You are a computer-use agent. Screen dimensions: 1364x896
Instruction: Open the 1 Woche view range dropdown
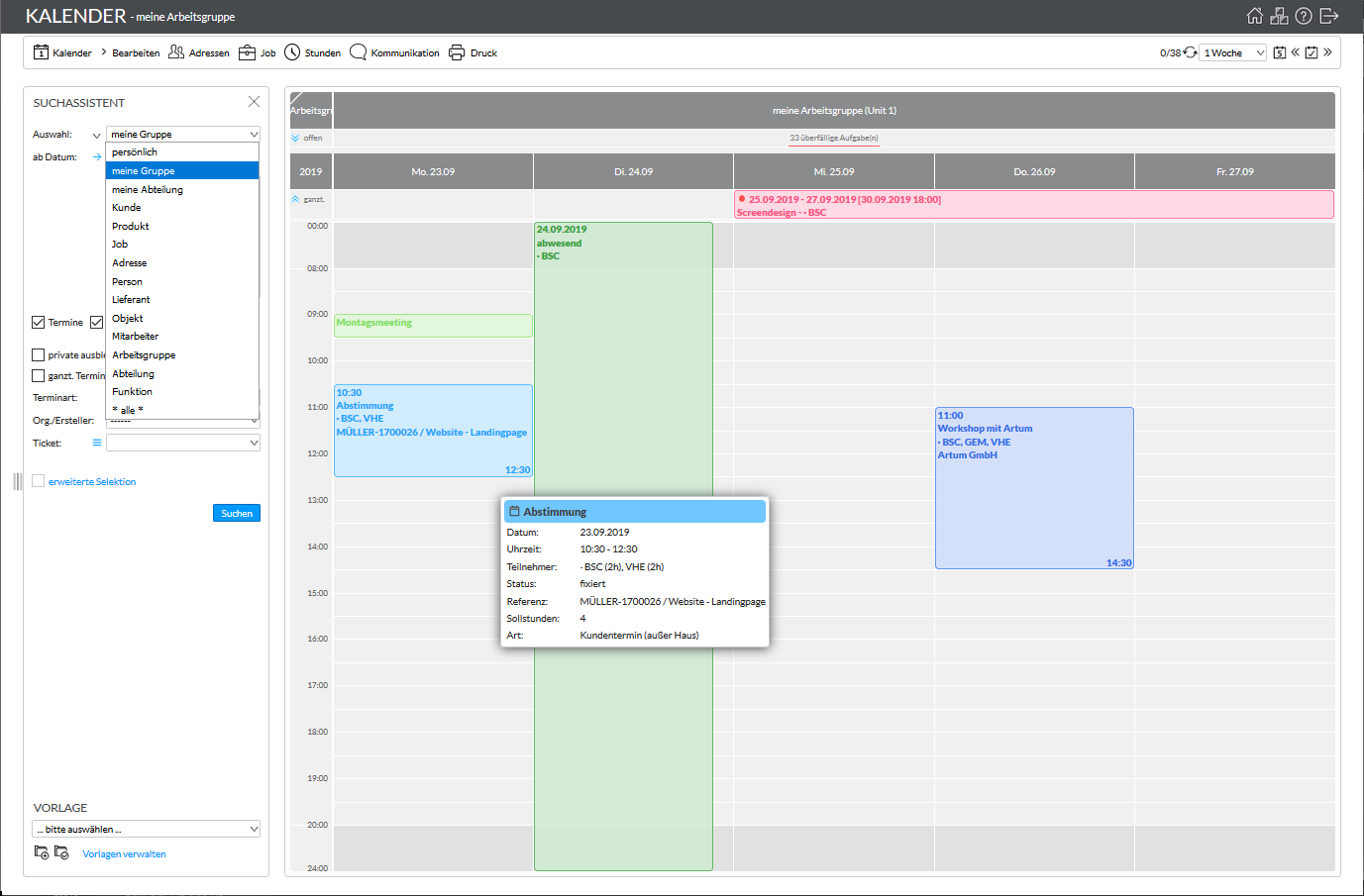[x=1233, y=52]
